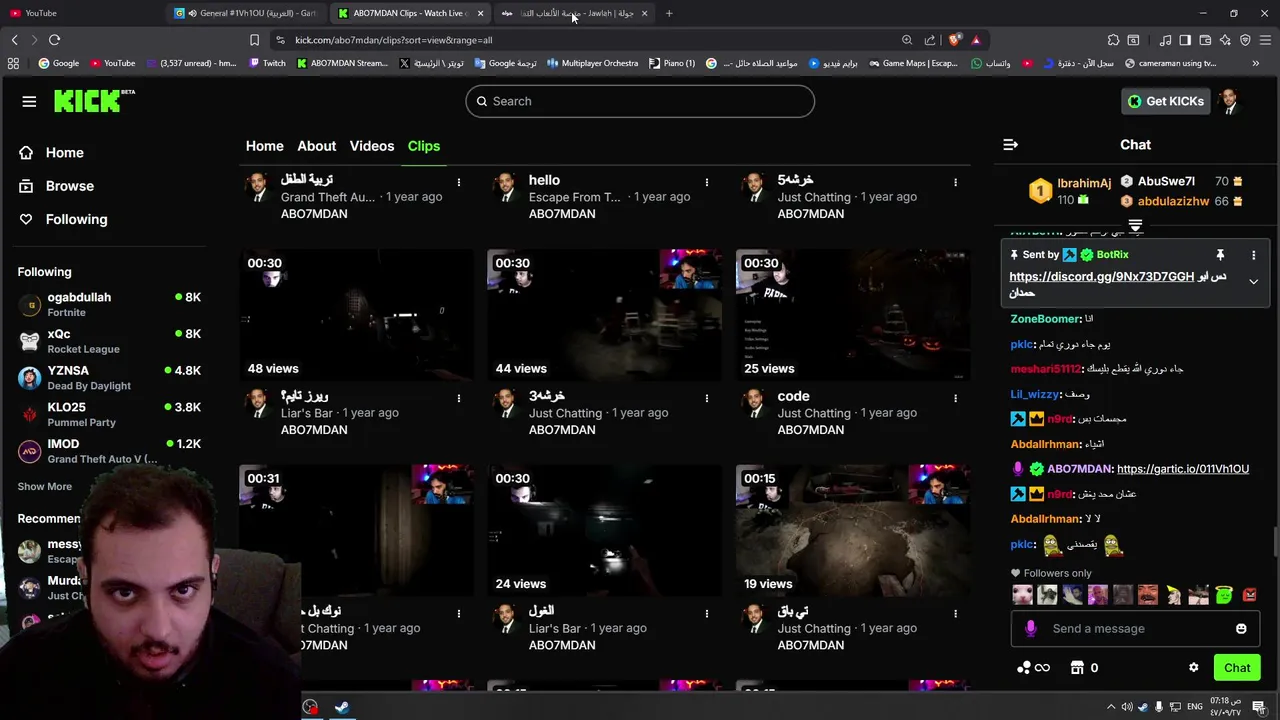Click the Brave Shields lion icon
The height and width of the screenshot is (720, 1280).
click(x=955, y=40)
